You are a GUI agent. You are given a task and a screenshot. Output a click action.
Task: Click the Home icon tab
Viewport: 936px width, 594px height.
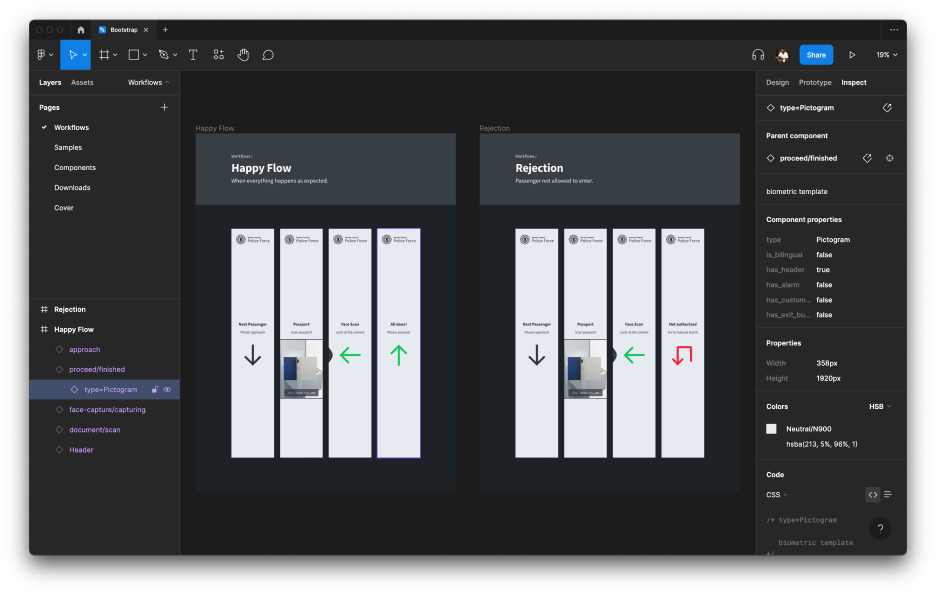(81, 30)
